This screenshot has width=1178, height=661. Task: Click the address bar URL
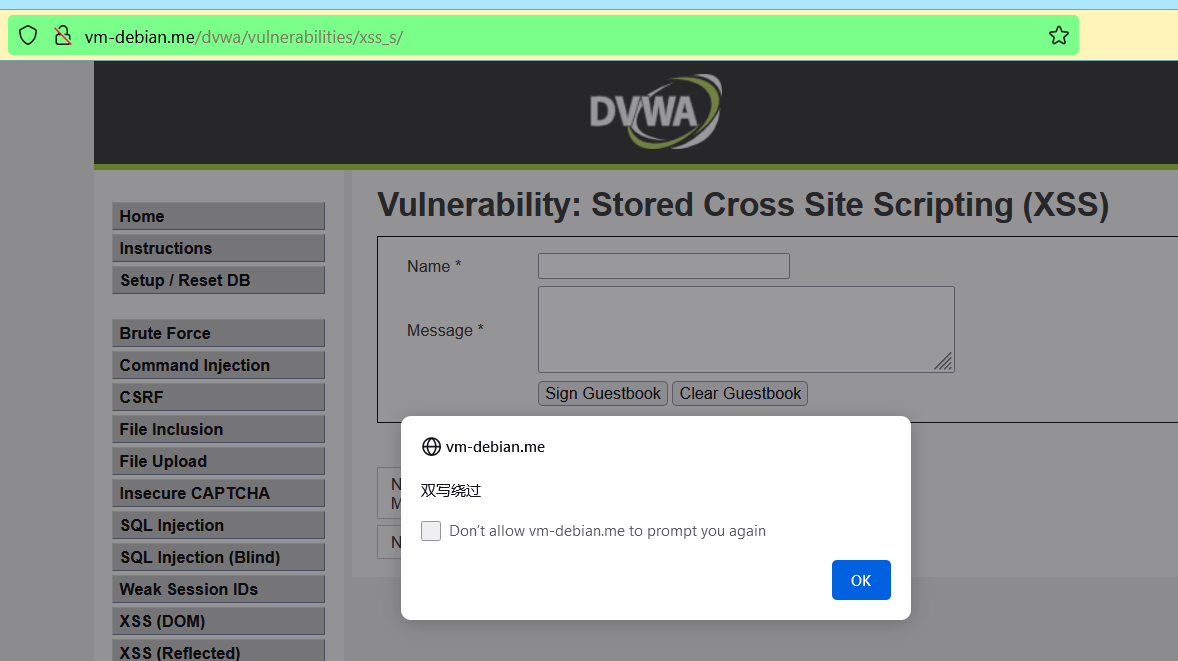(243, 37)
